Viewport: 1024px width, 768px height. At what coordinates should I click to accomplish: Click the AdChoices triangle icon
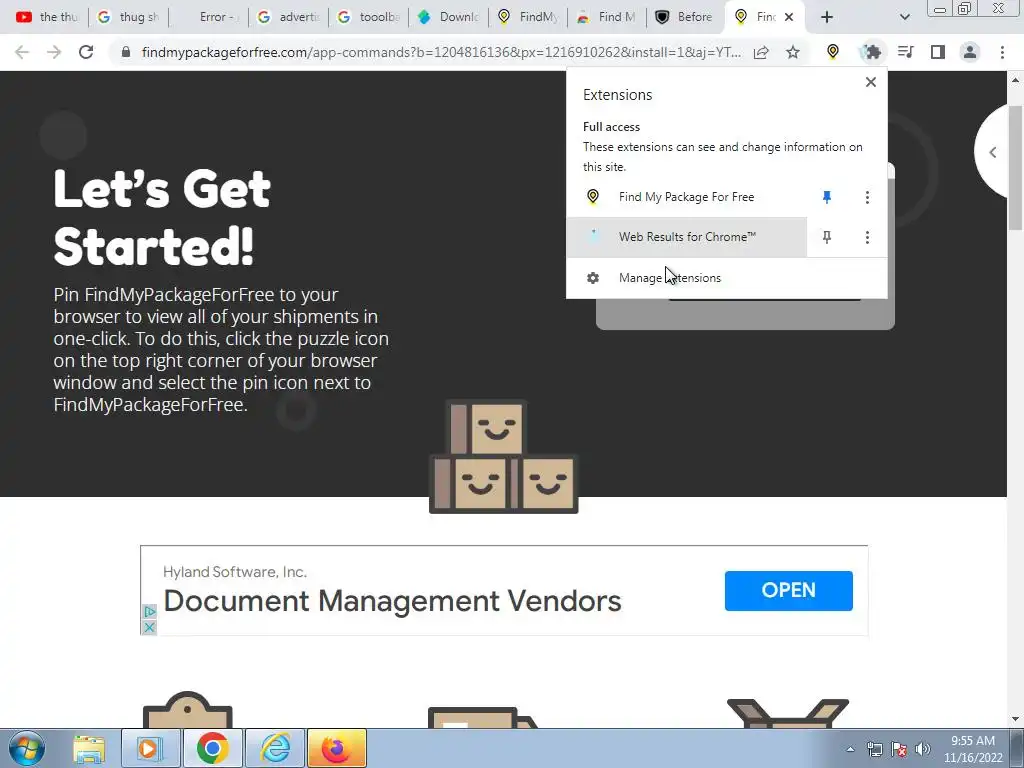(x=149, y=612)
